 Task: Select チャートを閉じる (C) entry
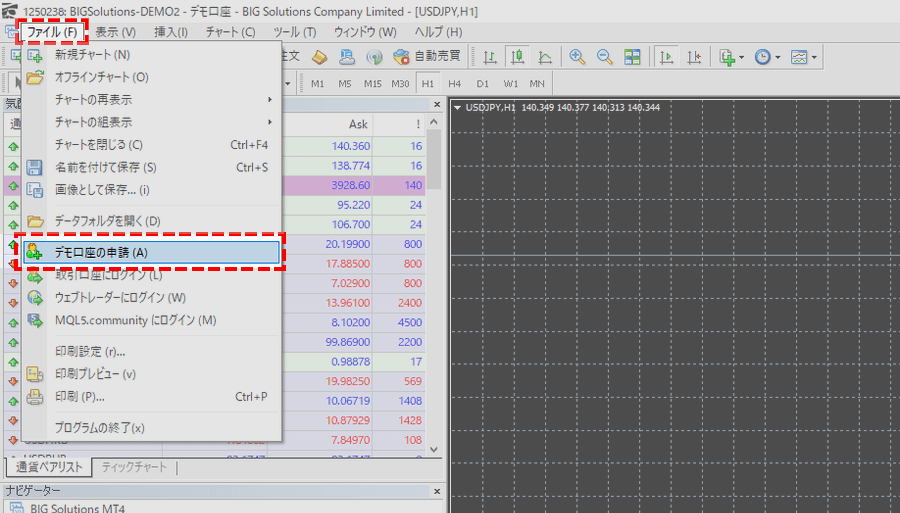(152, 145)
